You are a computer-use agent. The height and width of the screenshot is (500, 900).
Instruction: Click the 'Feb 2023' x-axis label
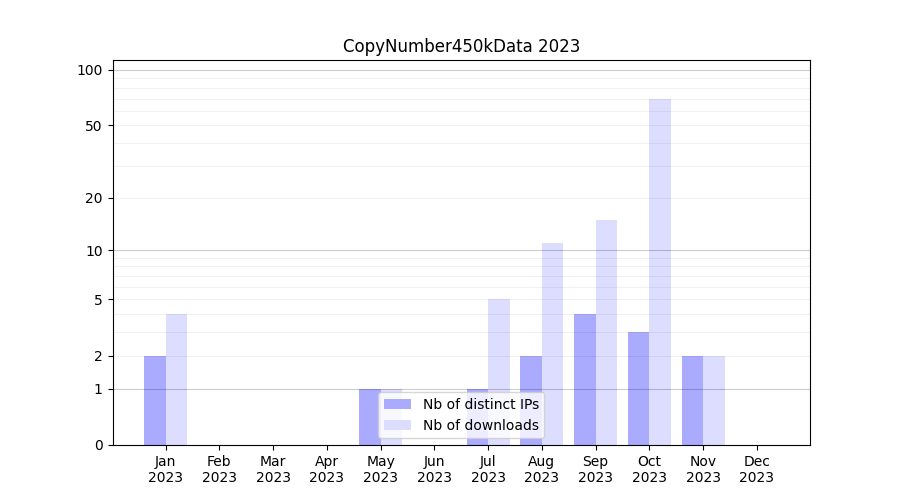click(x=219, y=469)
